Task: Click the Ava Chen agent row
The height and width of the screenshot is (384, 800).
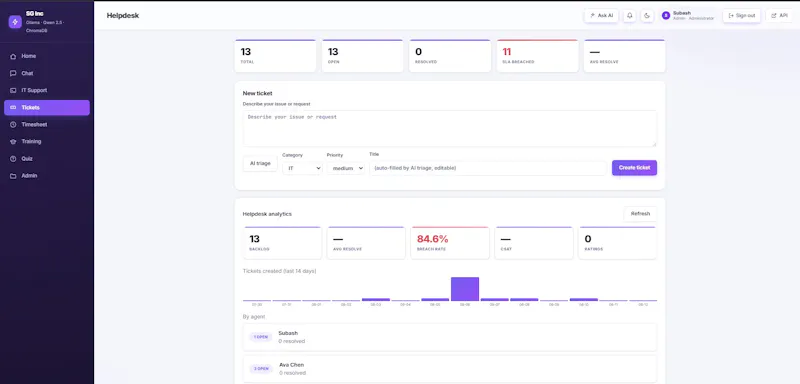Action: coord(449,369)
